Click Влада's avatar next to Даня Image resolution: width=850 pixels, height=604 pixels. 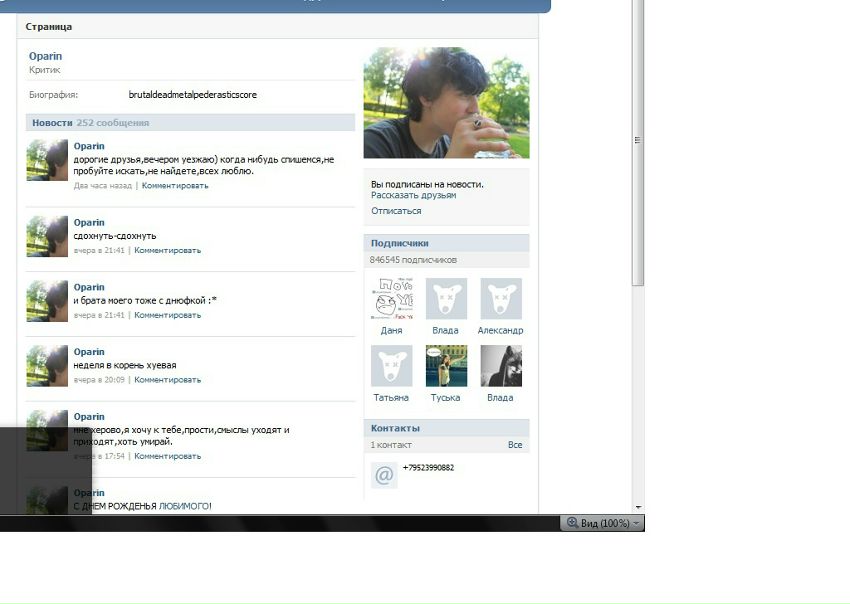click(446, 299)
